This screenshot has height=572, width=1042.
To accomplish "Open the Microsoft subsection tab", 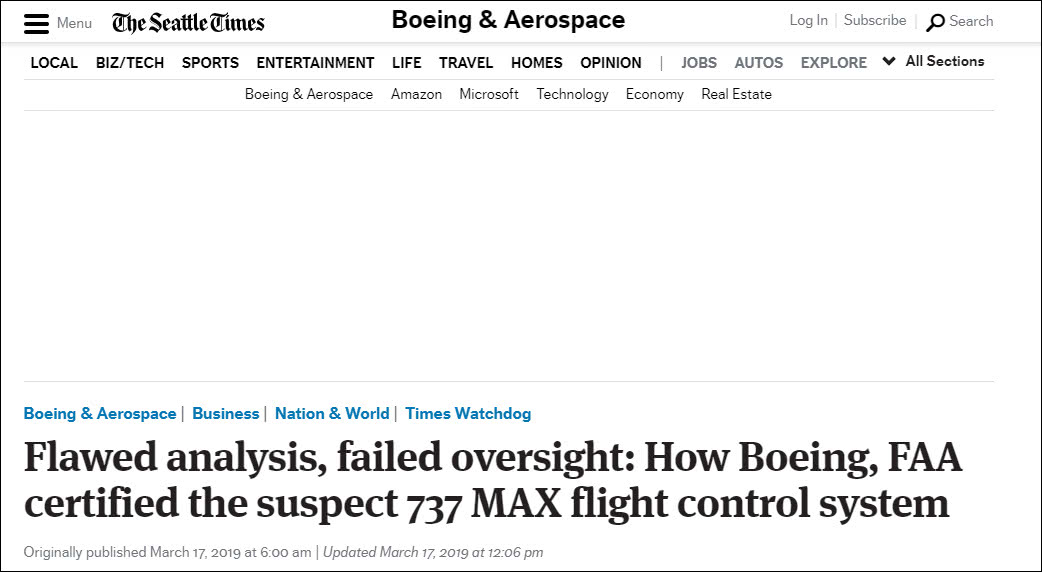I will (x=488, y=94).
